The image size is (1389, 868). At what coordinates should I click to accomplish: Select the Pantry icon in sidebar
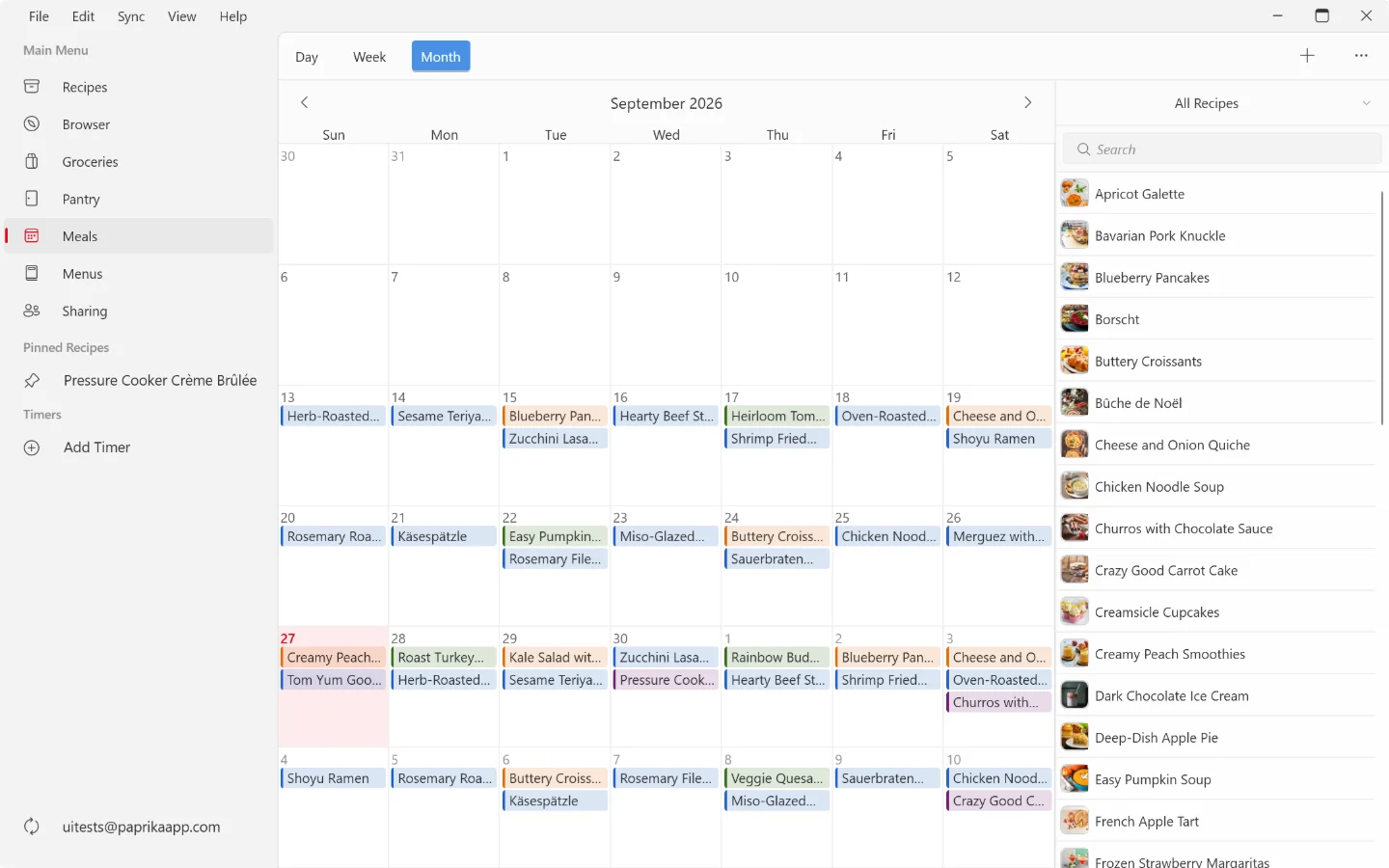(32, 199)
